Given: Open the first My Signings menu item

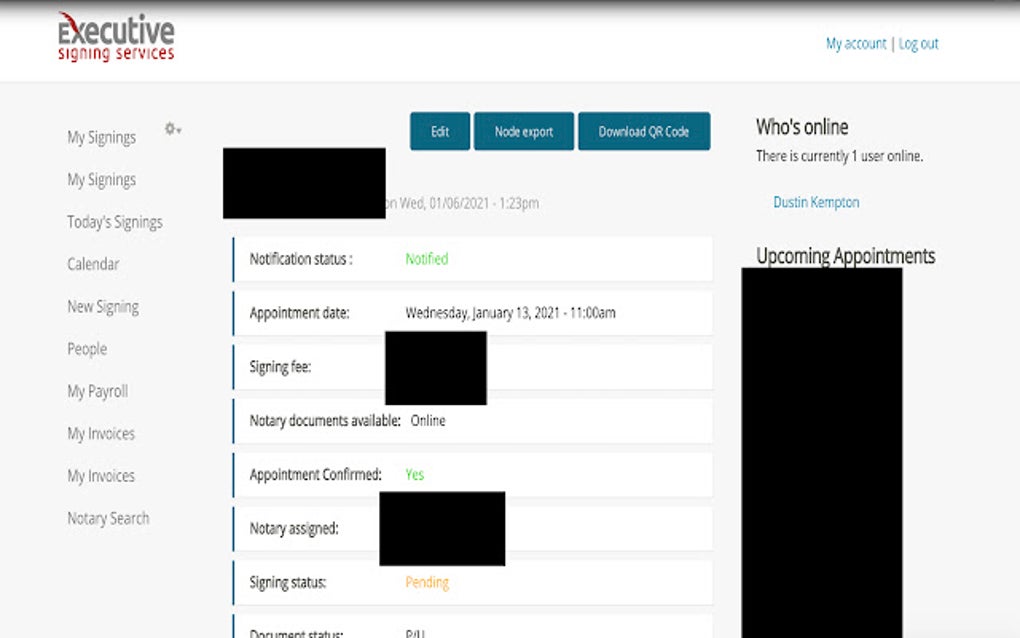Looking at the screenshot, I should (x=101, y=138).
